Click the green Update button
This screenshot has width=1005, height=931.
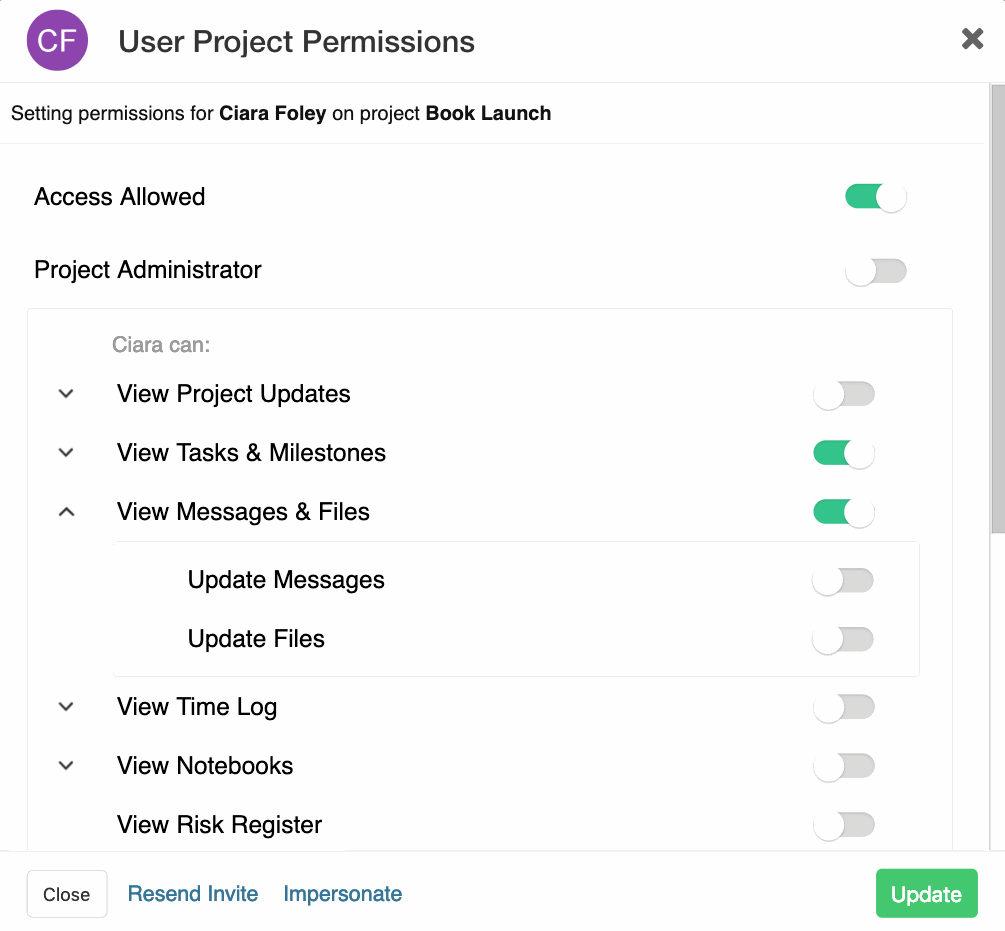(x=926, y=894)
